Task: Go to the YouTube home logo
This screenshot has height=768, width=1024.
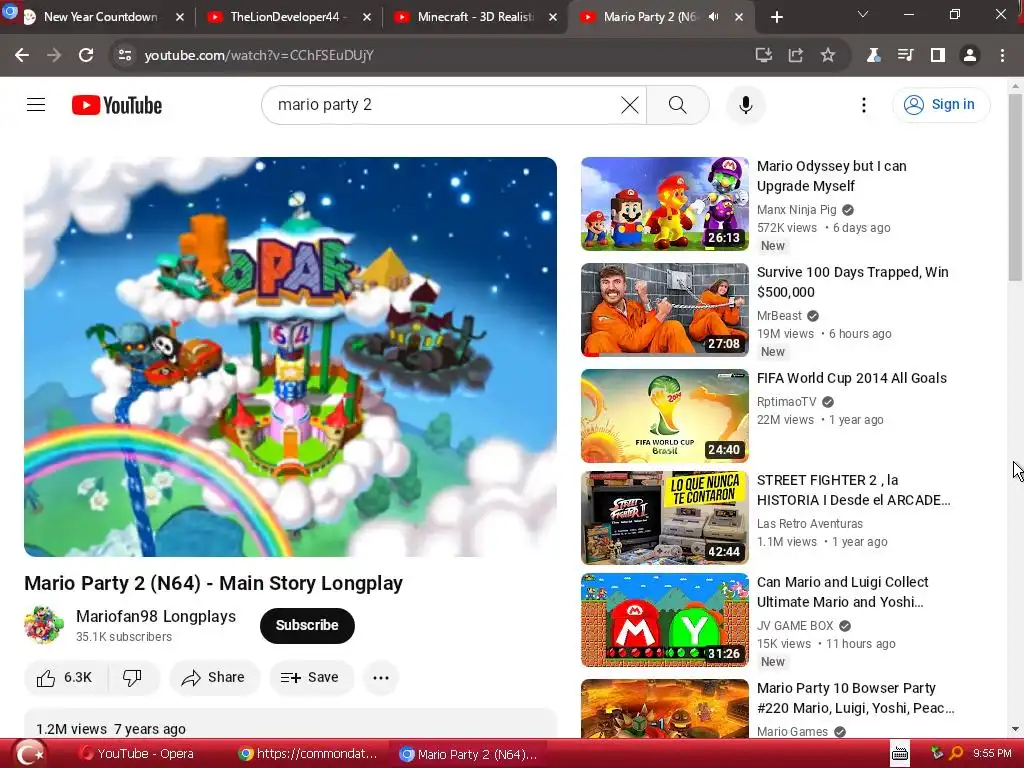Action: (117, 105)
